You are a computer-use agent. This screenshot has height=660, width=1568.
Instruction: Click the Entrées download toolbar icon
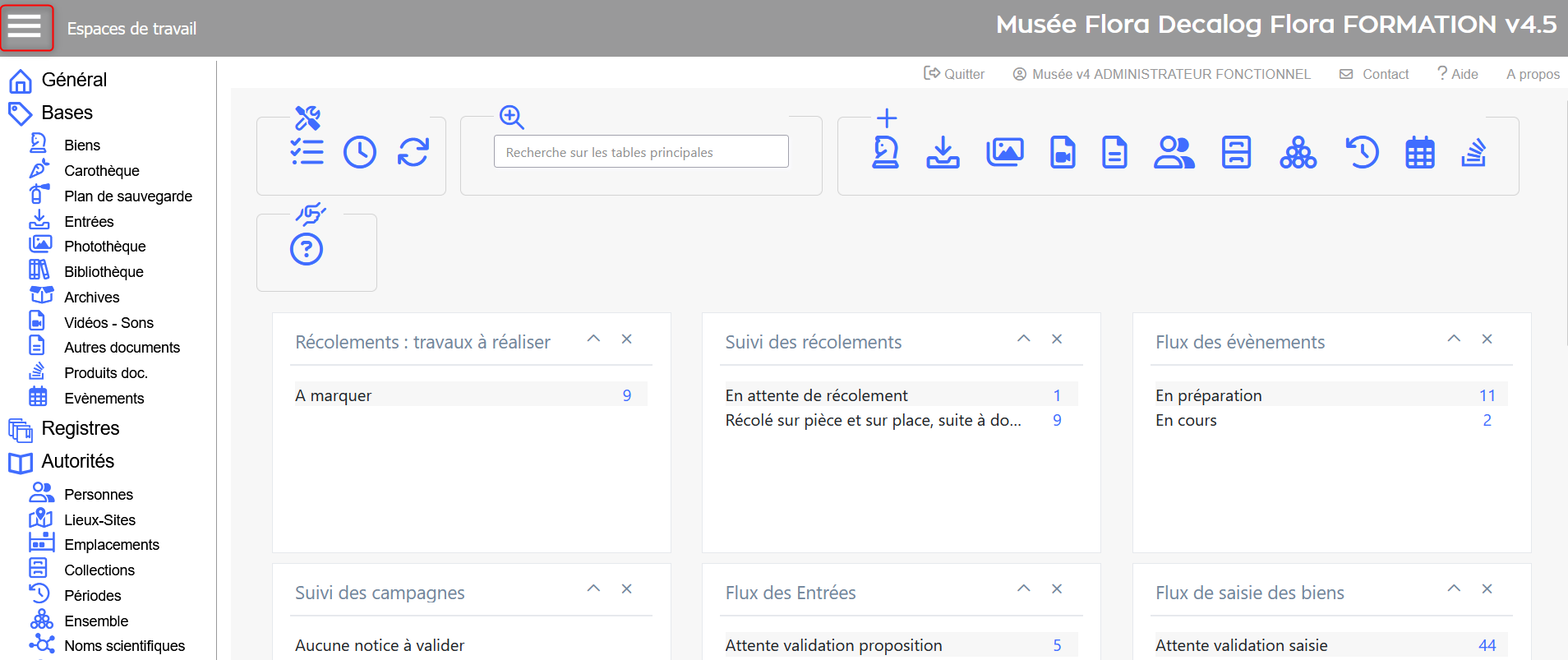943,152
